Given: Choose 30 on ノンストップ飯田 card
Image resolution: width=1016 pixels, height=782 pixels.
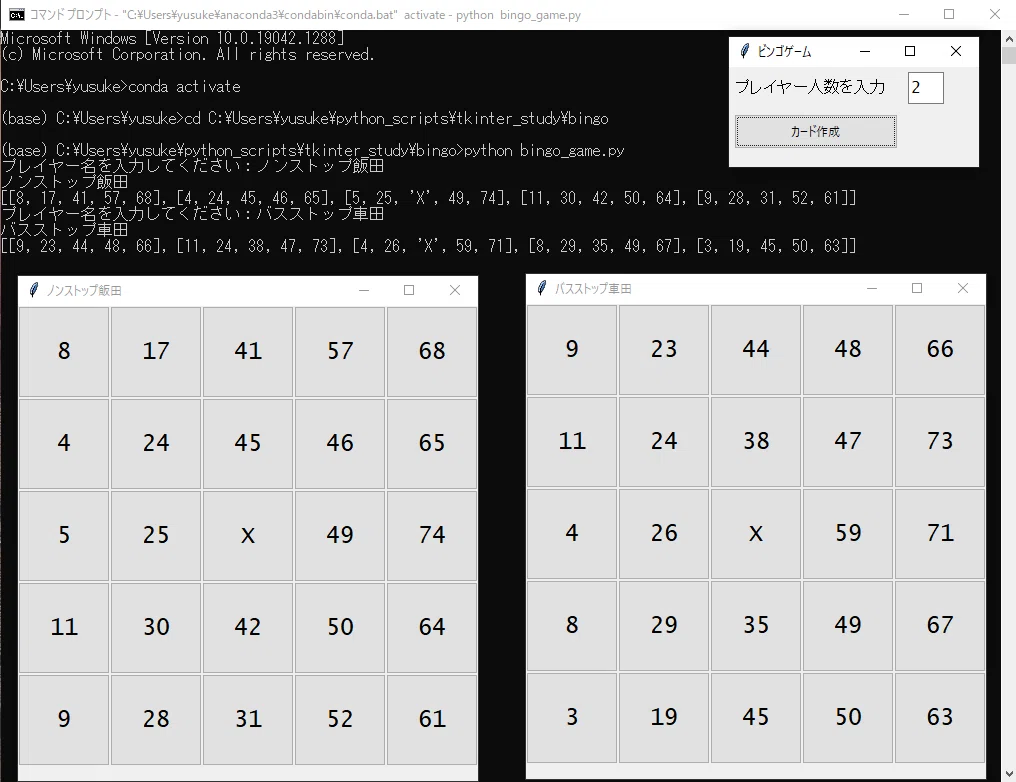Looking at the screenshot, I should [156, 627].
